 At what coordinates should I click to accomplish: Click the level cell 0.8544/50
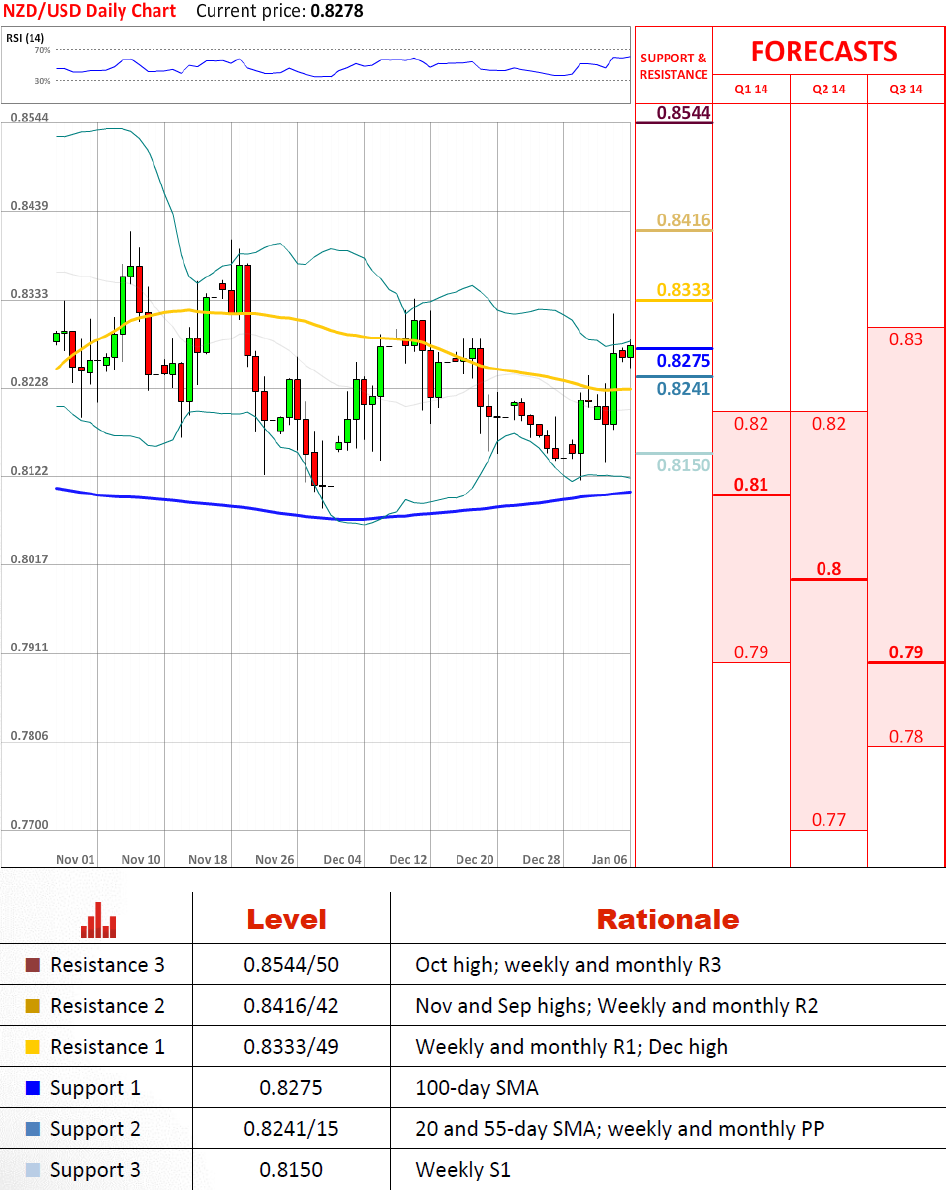(291, 965)
